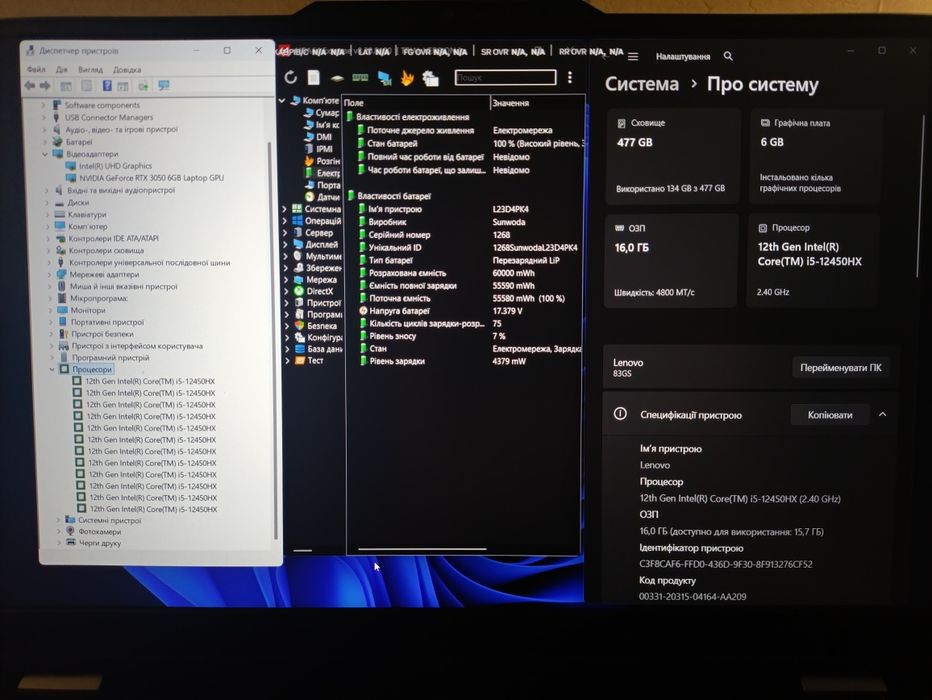Open the hamburger navigation menu in Settings
The height and width of the screenshot is (700, 932).
point(633,56)
